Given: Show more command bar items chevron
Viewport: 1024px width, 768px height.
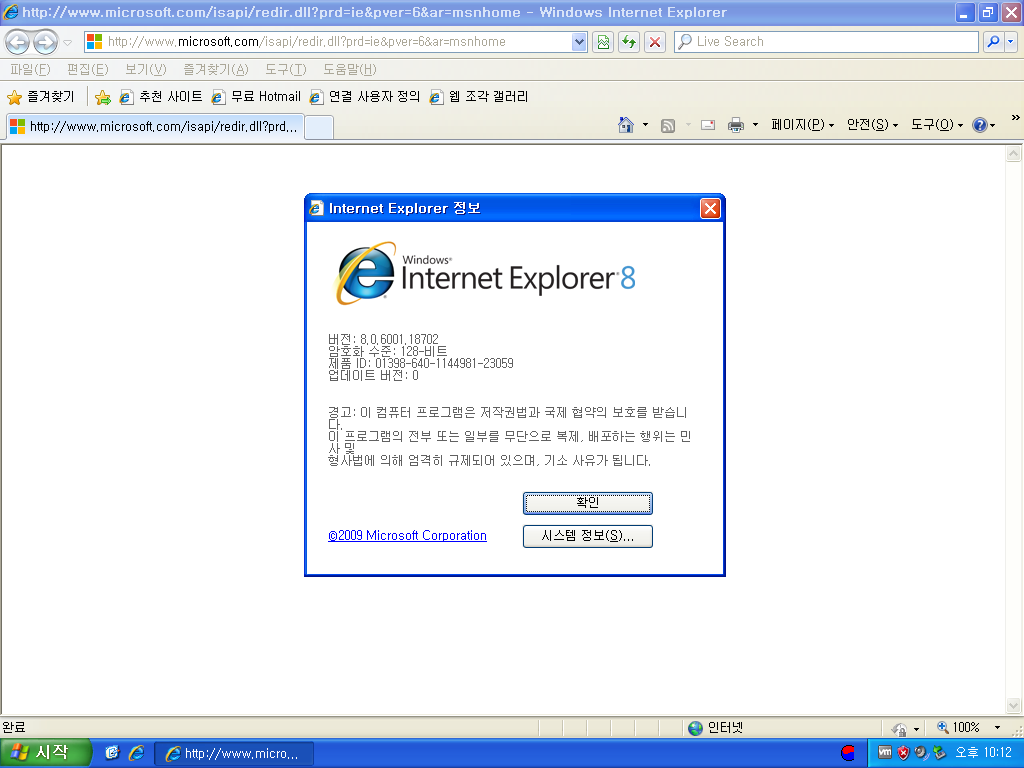Looking at the screenshot, I should 1015,118.
